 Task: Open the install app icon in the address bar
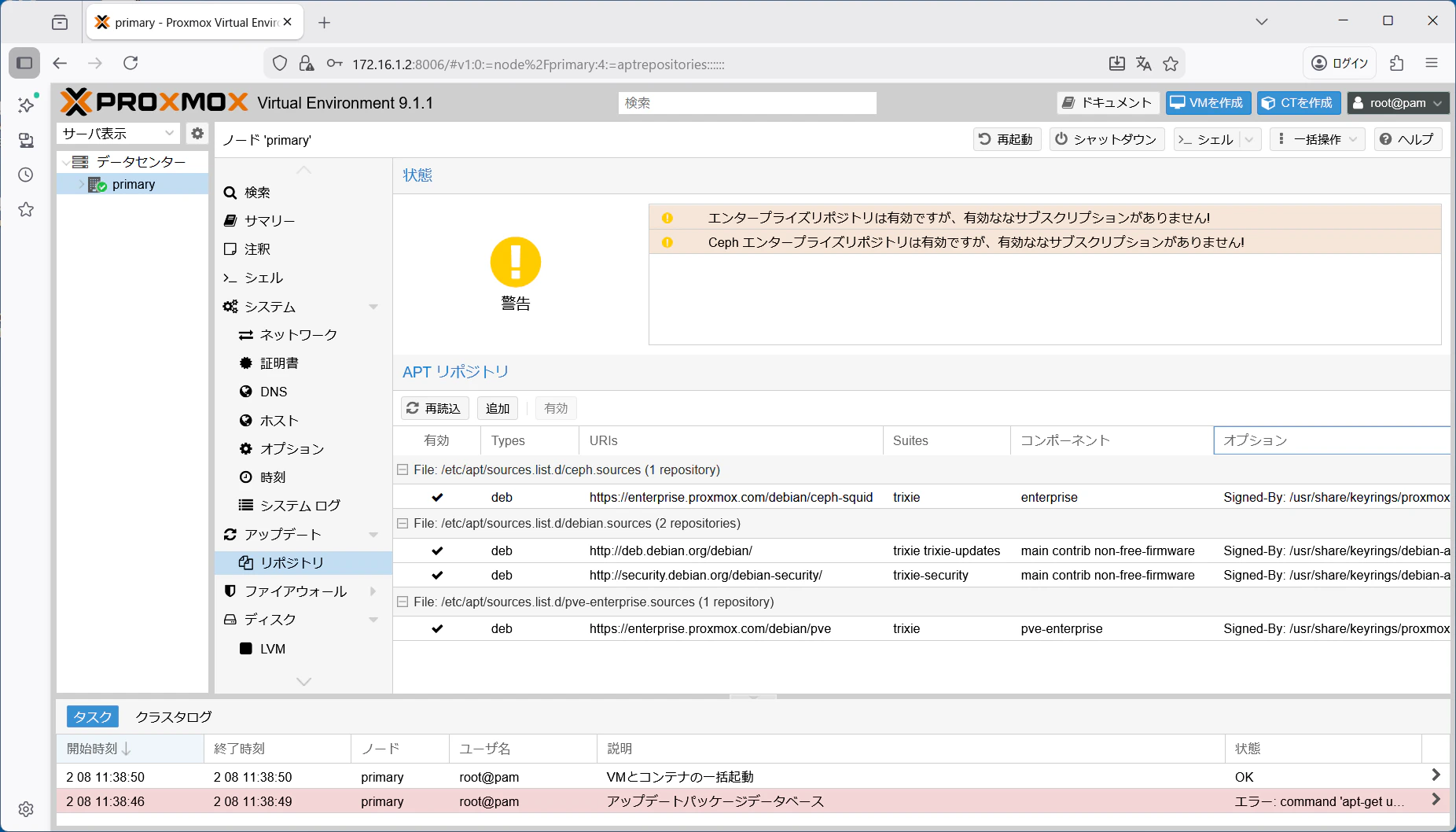tap(1116, 64)
